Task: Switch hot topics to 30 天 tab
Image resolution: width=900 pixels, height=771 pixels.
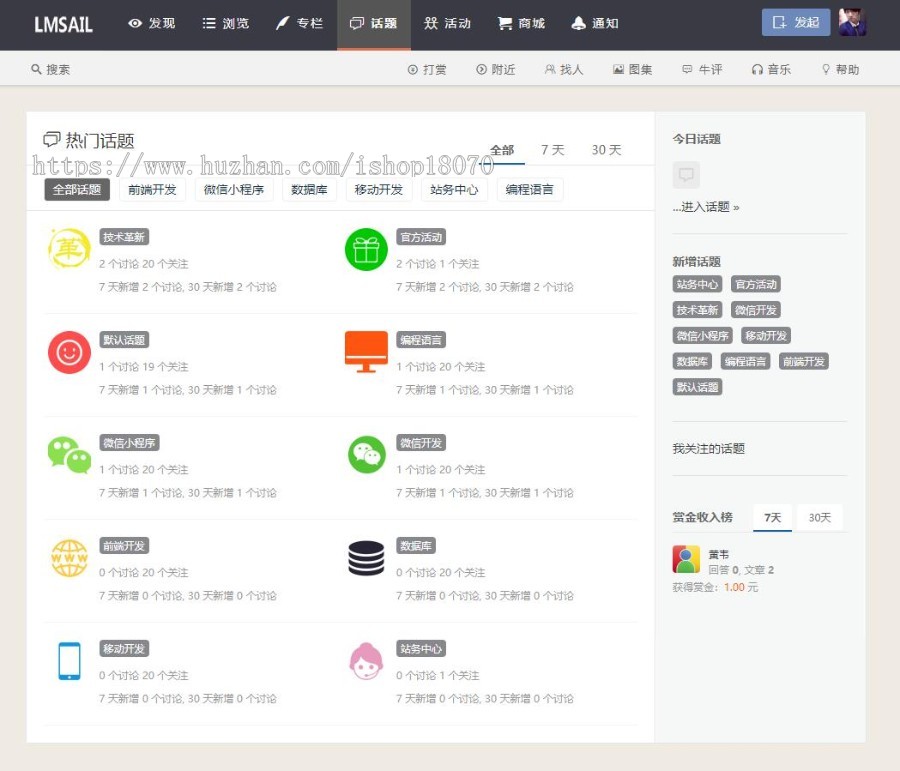Action: (x=606, y=150)
